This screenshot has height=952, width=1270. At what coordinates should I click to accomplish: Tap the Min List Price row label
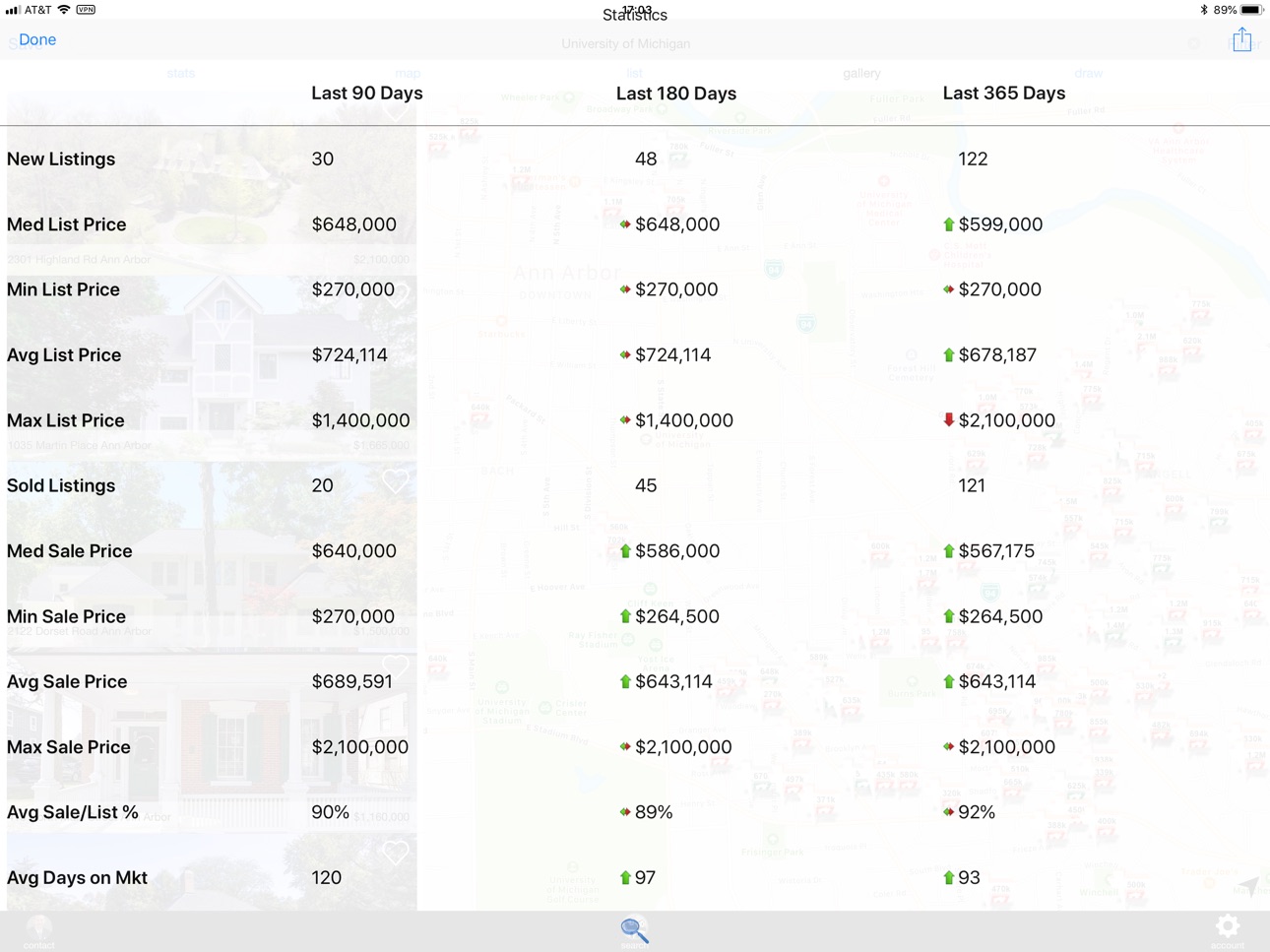[64, 290]
